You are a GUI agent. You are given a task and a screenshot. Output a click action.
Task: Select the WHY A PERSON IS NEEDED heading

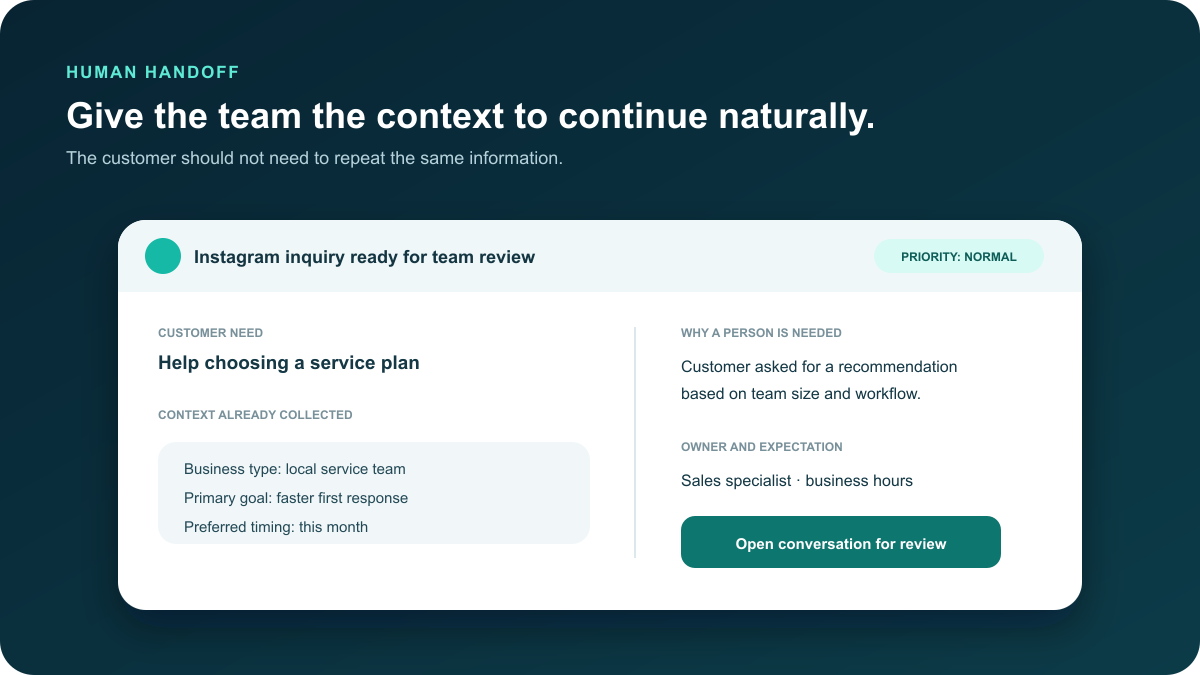coord(761,333)
